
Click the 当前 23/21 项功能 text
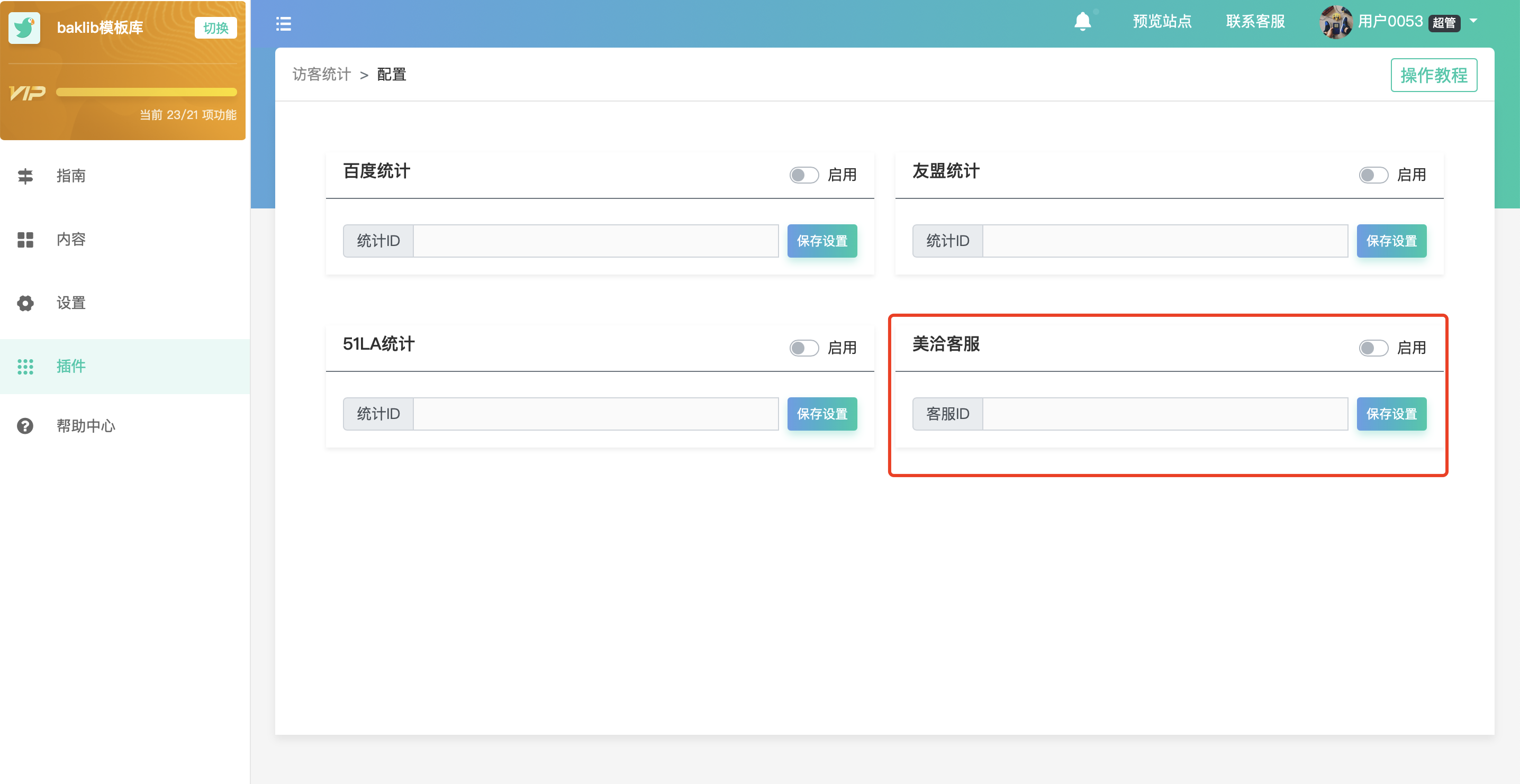click(x=188, y=114)
